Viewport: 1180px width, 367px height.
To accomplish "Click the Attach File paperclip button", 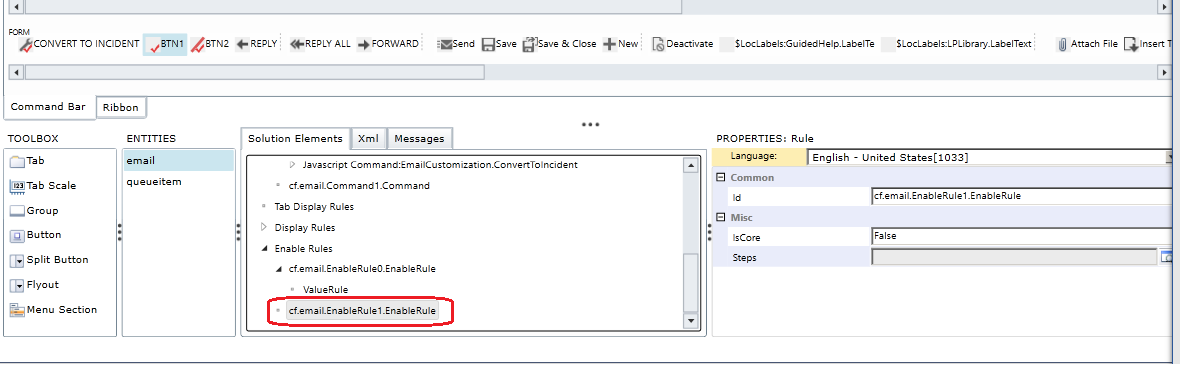I will tap(1087, 44).
